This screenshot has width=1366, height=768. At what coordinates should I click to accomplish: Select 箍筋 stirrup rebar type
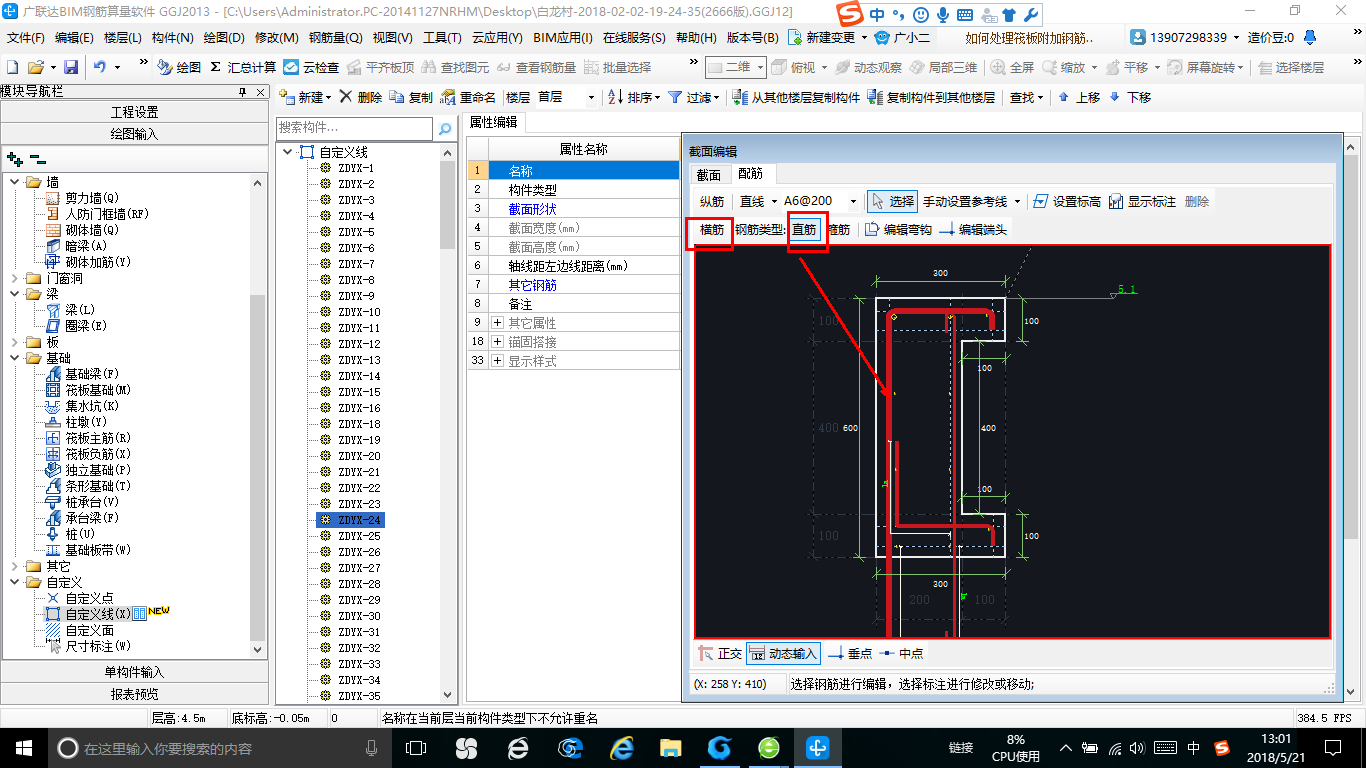[x=838, y=229]
